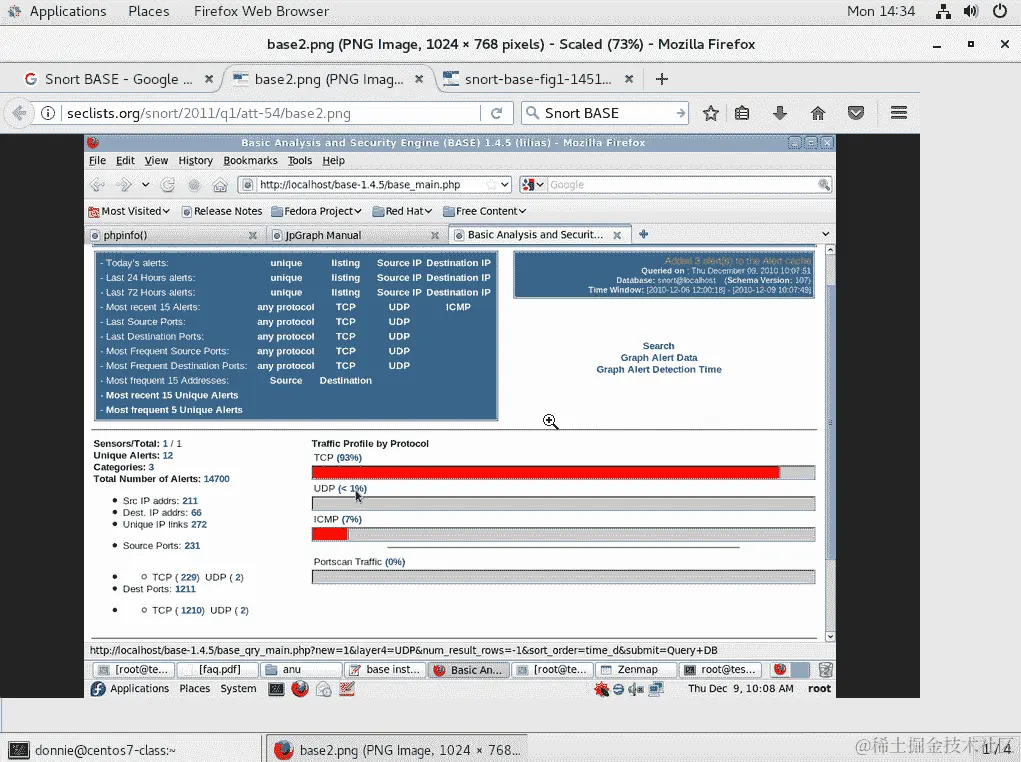Click Most recent 15 Unique Alerts link
This screenshot has height=762, width=1021.
172,395
